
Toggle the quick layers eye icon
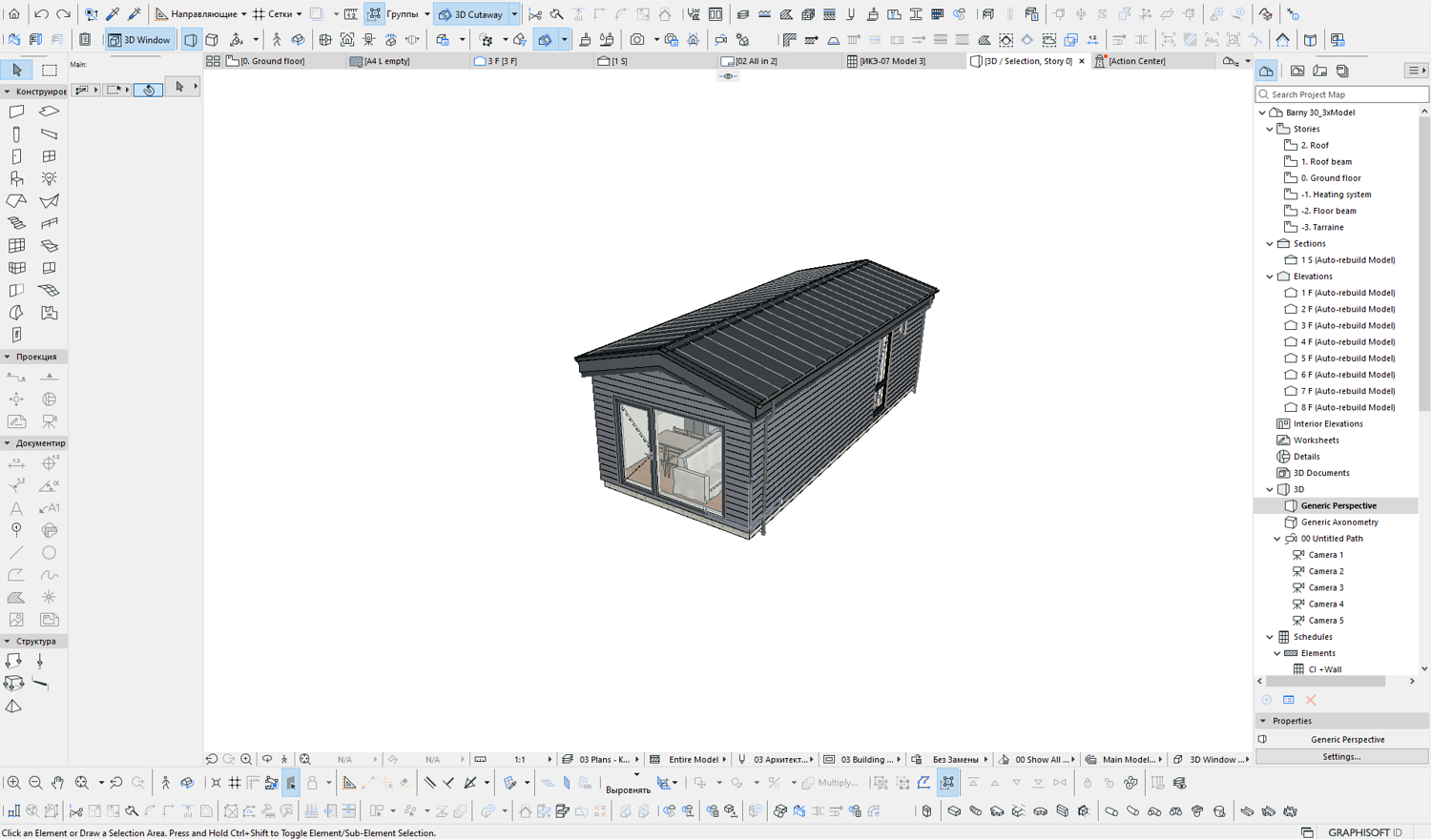[728, 76]
